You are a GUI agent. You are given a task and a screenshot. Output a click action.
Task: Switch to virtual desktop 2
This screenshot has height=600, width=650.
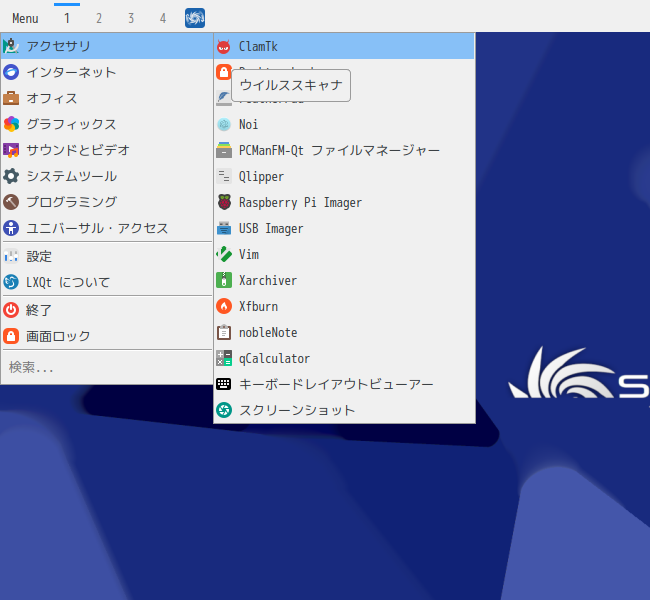(x=99, y=18)
